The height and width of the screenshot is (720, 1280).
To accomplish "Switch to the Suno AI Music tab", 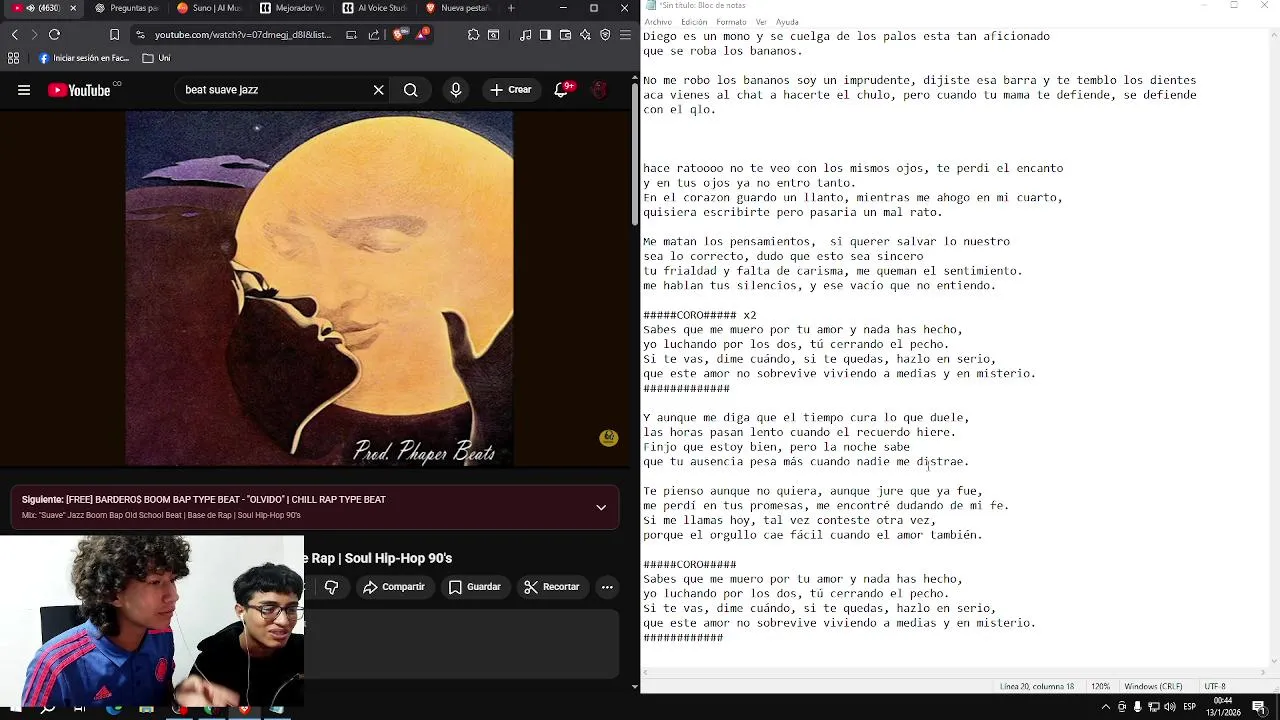I will tap(209, 8).
